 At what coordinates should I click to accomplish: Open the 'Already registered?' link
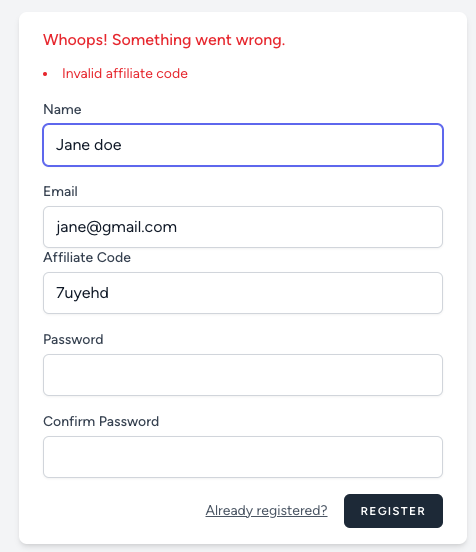[x=267, y=510]
